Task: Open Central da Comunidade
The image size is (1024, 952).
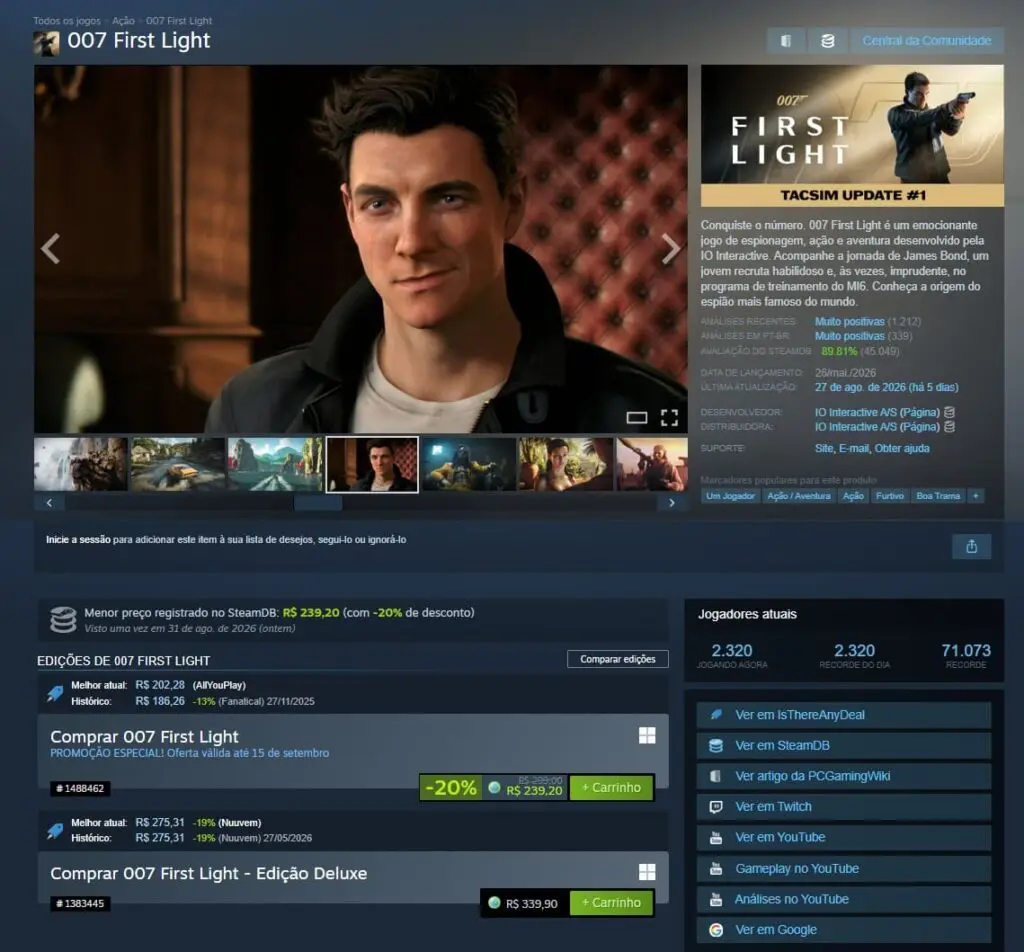Action: click(x=926, y=40)
